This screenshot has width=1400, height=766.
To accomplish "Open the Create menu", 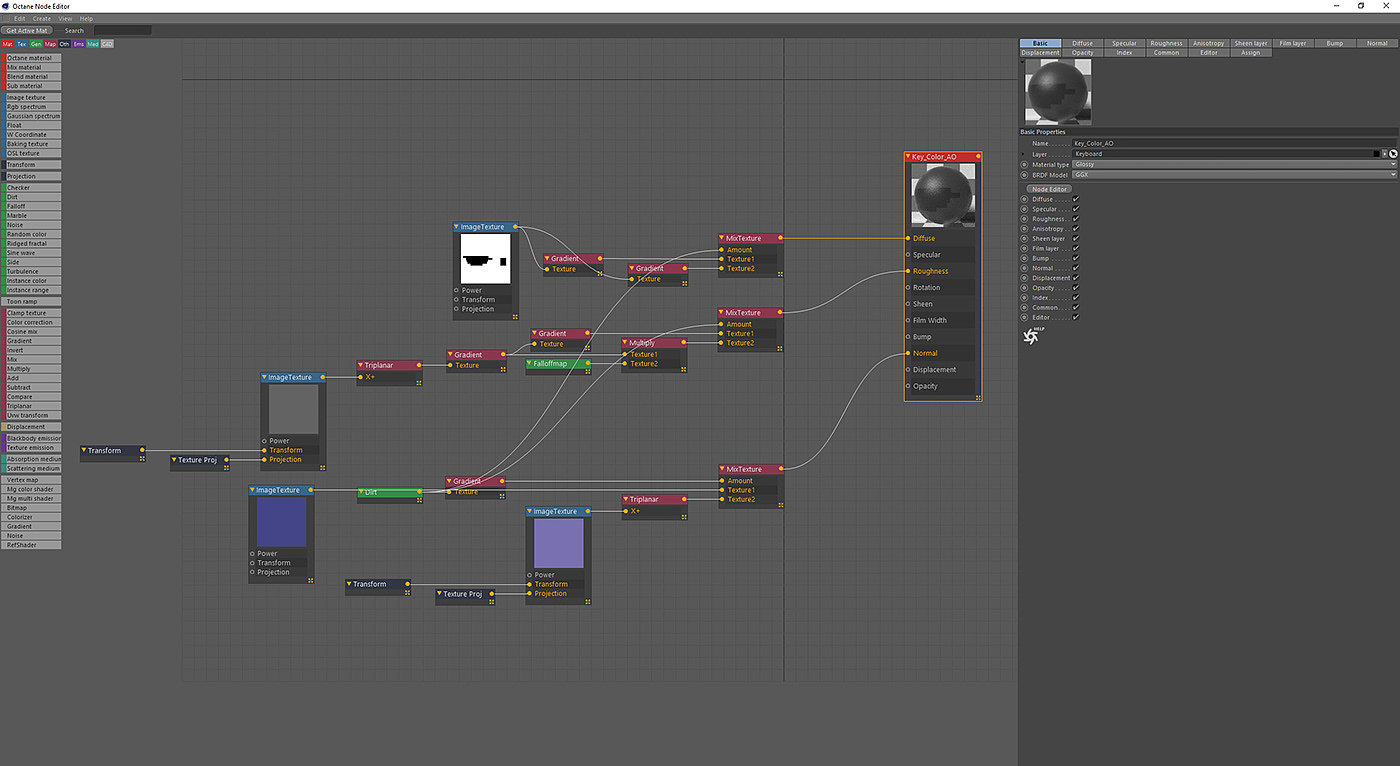I will tap(42, 18).
